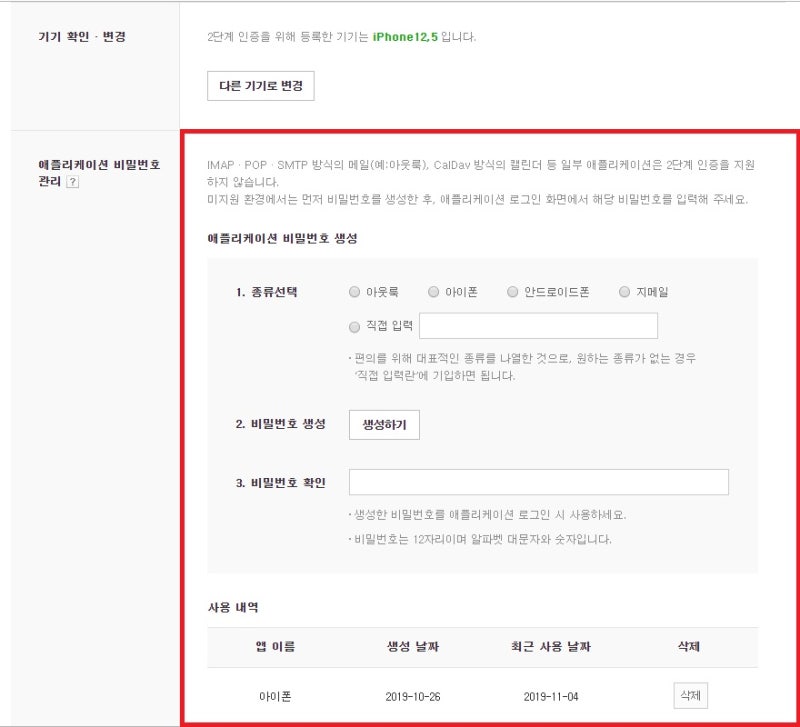The image size is (800, 727).
Task: Click the 아이폰 row app name cell
Action: tap(275, 696)
